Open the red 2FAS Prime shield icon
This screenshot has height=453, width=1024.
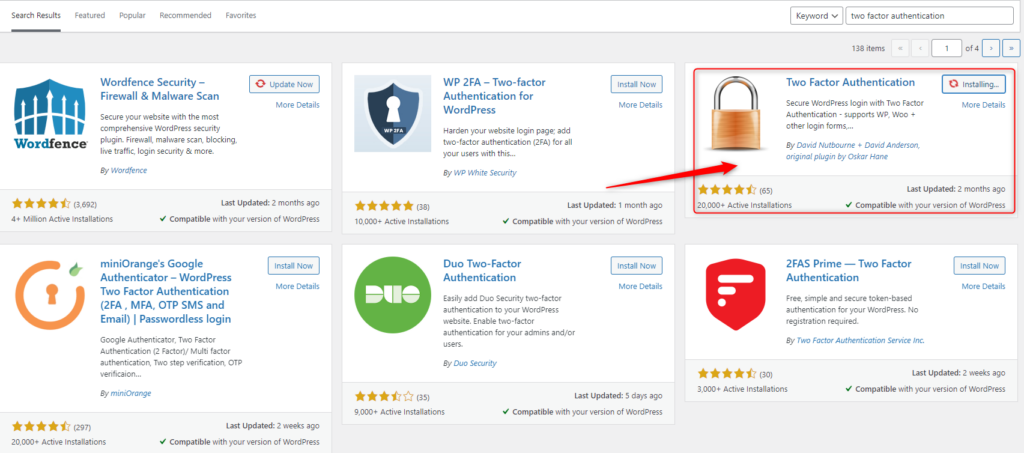(x=735, y=295)
